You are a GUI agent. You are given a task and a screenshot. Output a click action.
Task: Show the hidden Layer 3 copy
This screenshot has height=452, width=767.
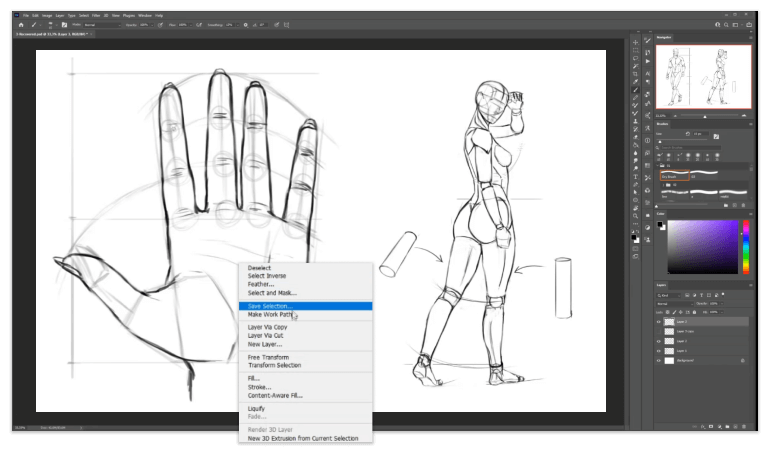(659, 332)
